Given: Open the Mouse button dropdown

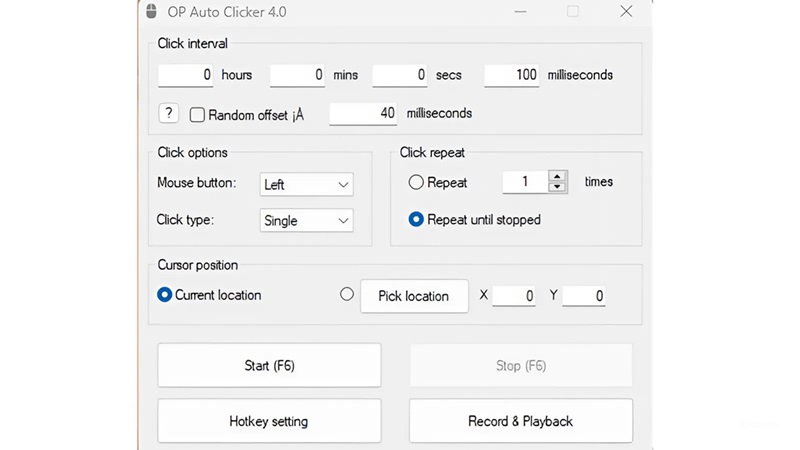Looking at the screenshot, I should click(x=306, y=184).
